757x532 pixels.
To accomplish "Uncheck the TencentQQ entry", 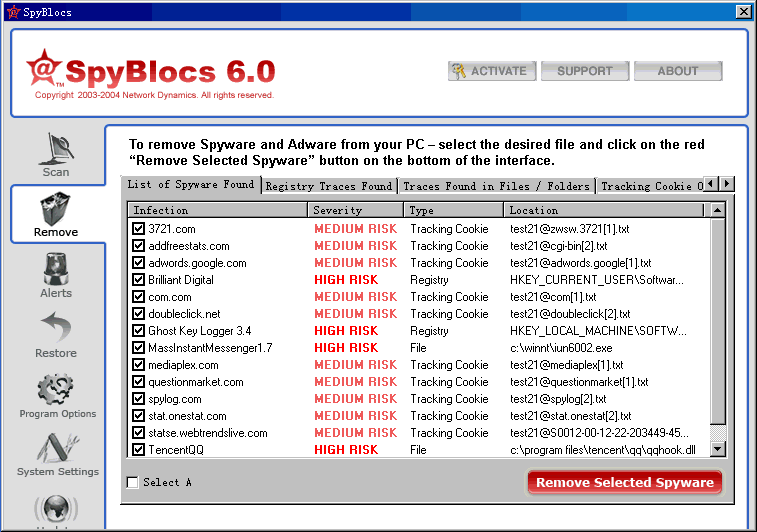I will tap(139, 449).
